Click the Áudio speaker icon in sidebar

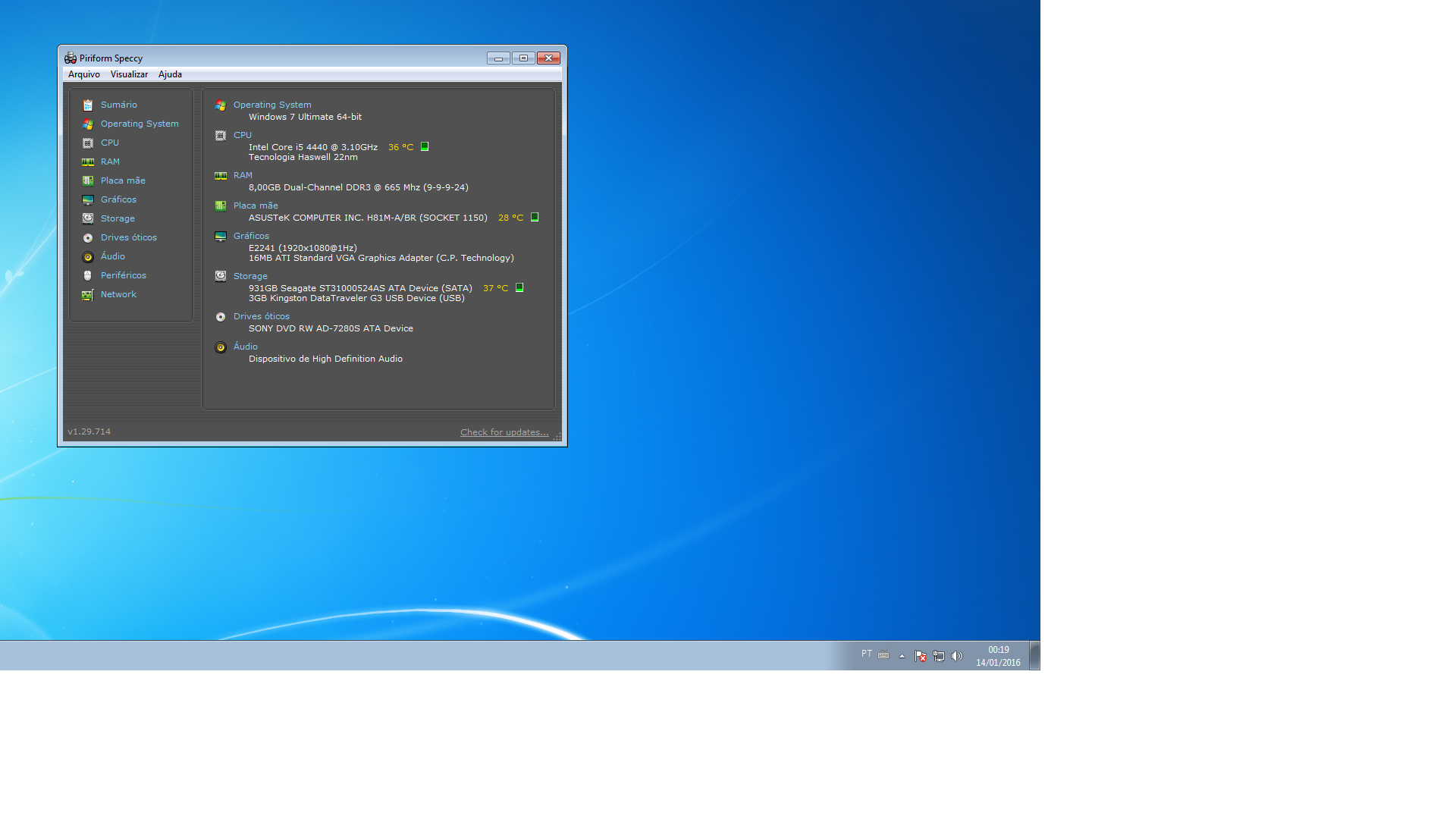(88, 257)
